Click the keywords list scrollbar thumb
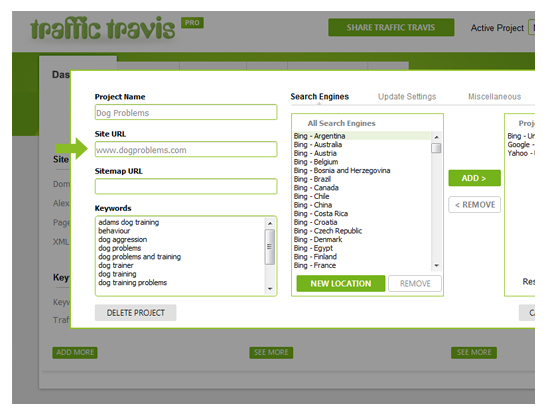 (270, 247)
